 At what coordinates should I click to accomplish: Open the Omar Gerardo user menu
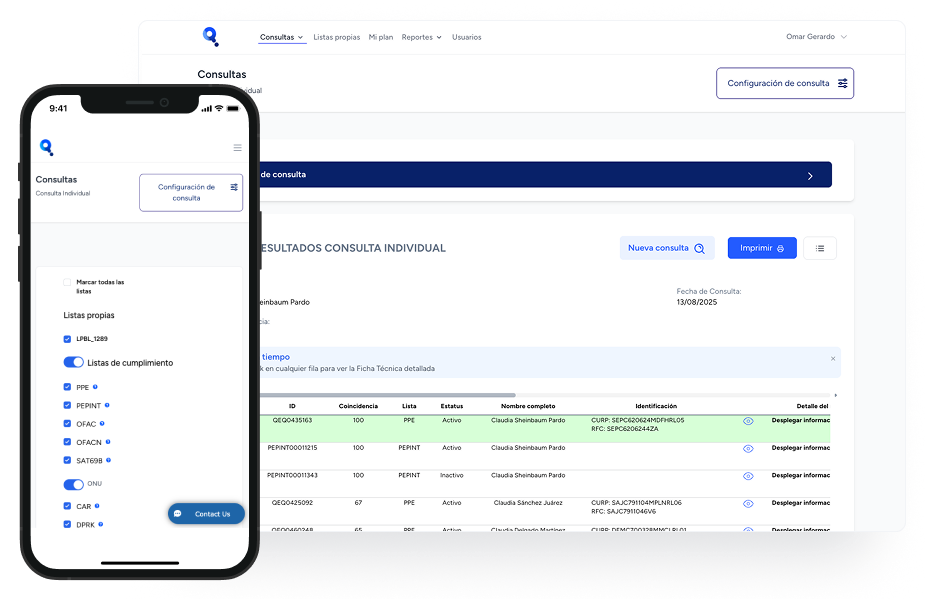[816, 37]
